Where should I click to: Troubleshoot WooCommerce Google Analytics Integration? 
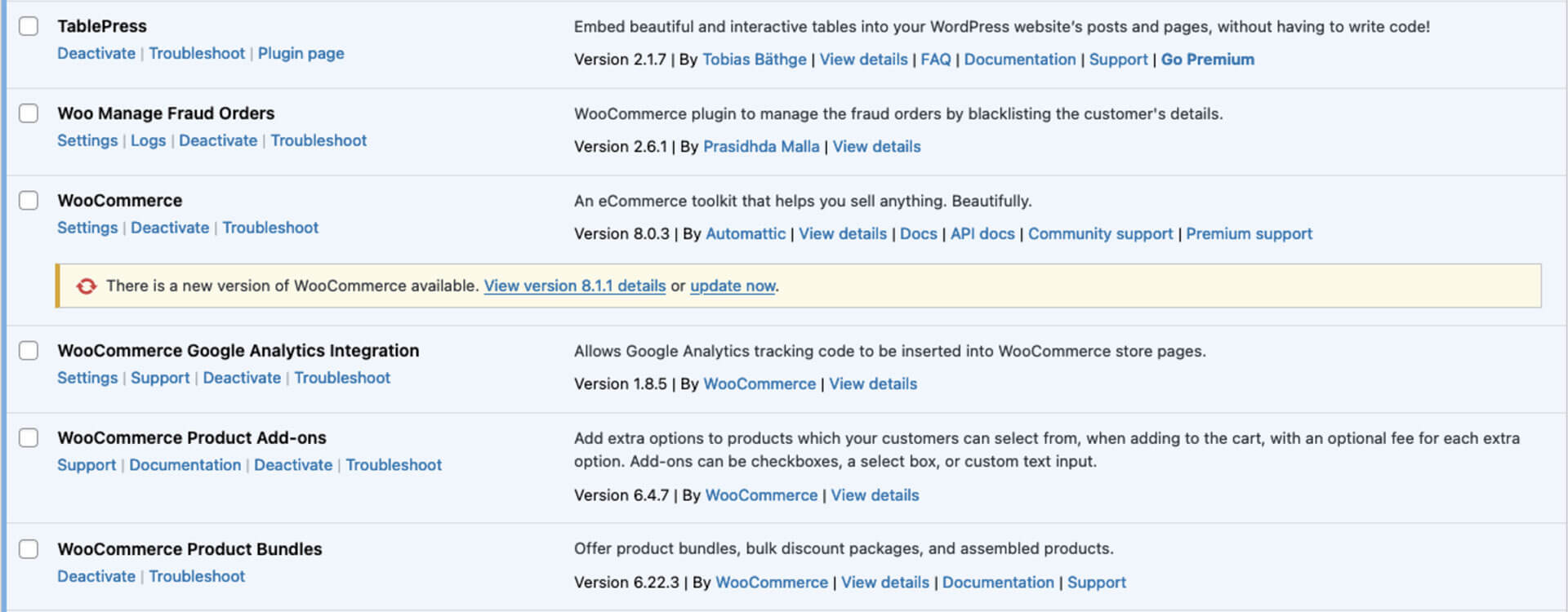pyautogui.click(x=342, y=378)
